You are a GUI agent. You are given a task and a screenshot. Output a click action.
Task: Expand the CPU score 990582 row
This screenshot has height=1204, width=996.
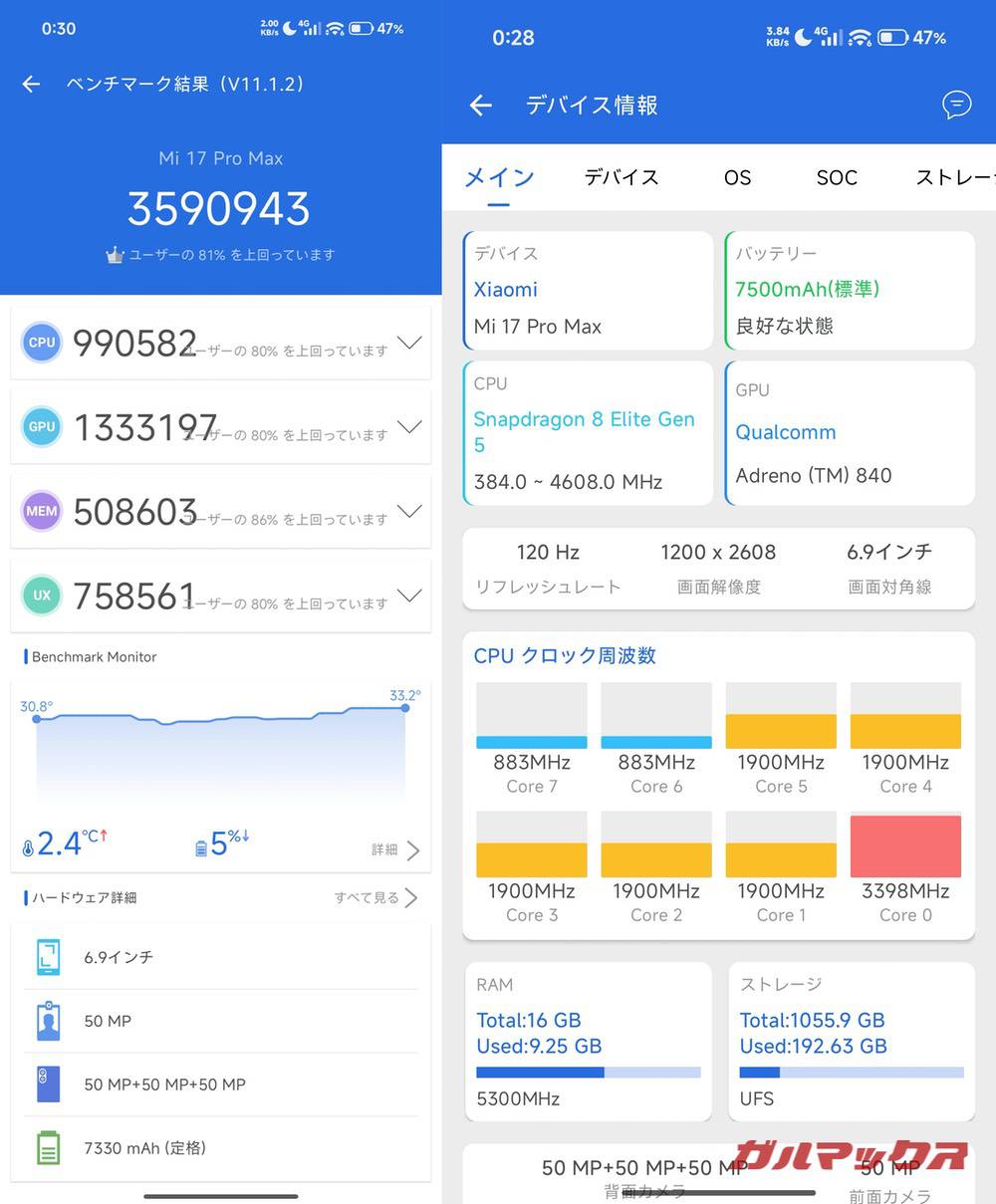(409, 343)
